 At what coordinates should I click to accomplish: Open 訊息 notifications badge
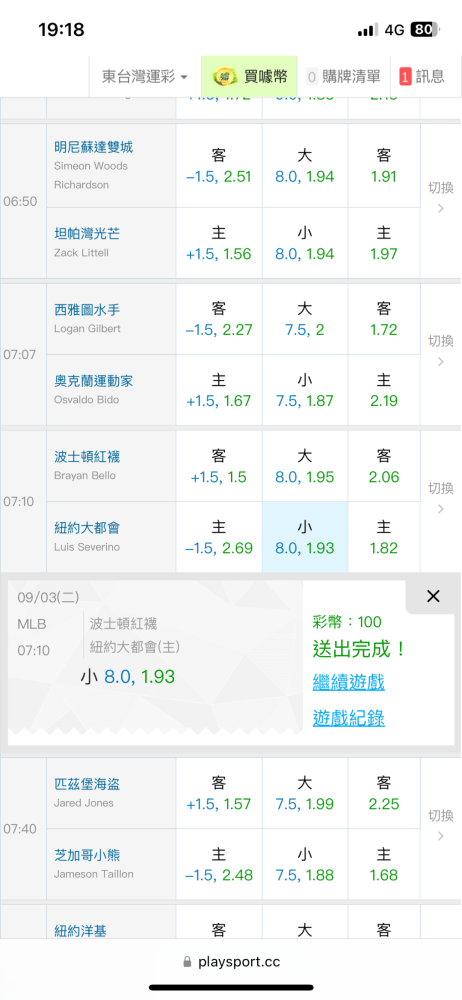pyautogui.click(x=422, y=77)
